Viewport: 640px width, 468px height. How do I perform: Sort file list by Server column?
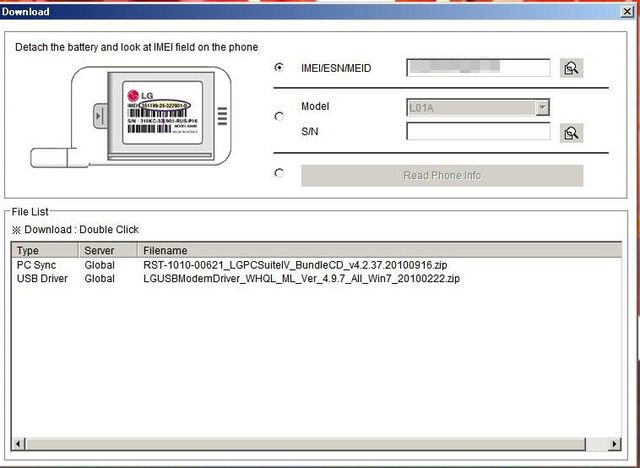coord(108,250)
